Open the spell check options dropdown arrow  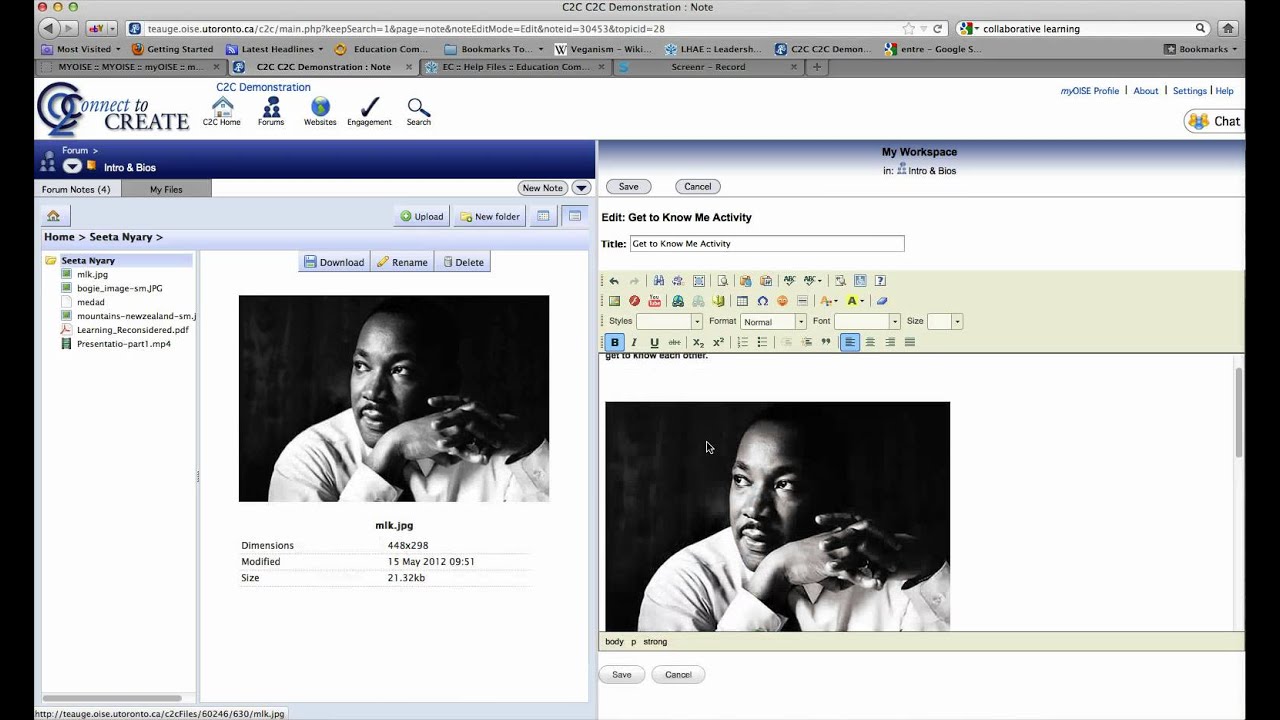coord(820,281)
